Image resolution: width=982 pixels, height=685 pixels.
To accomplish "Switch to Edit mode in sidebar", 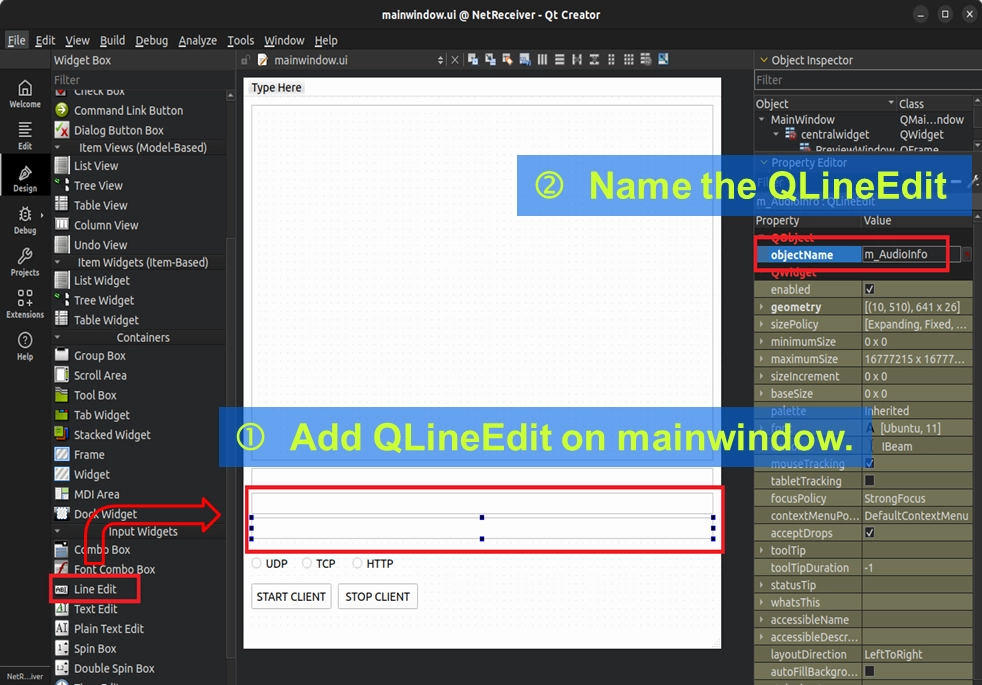I will click(x=24, y=136).
